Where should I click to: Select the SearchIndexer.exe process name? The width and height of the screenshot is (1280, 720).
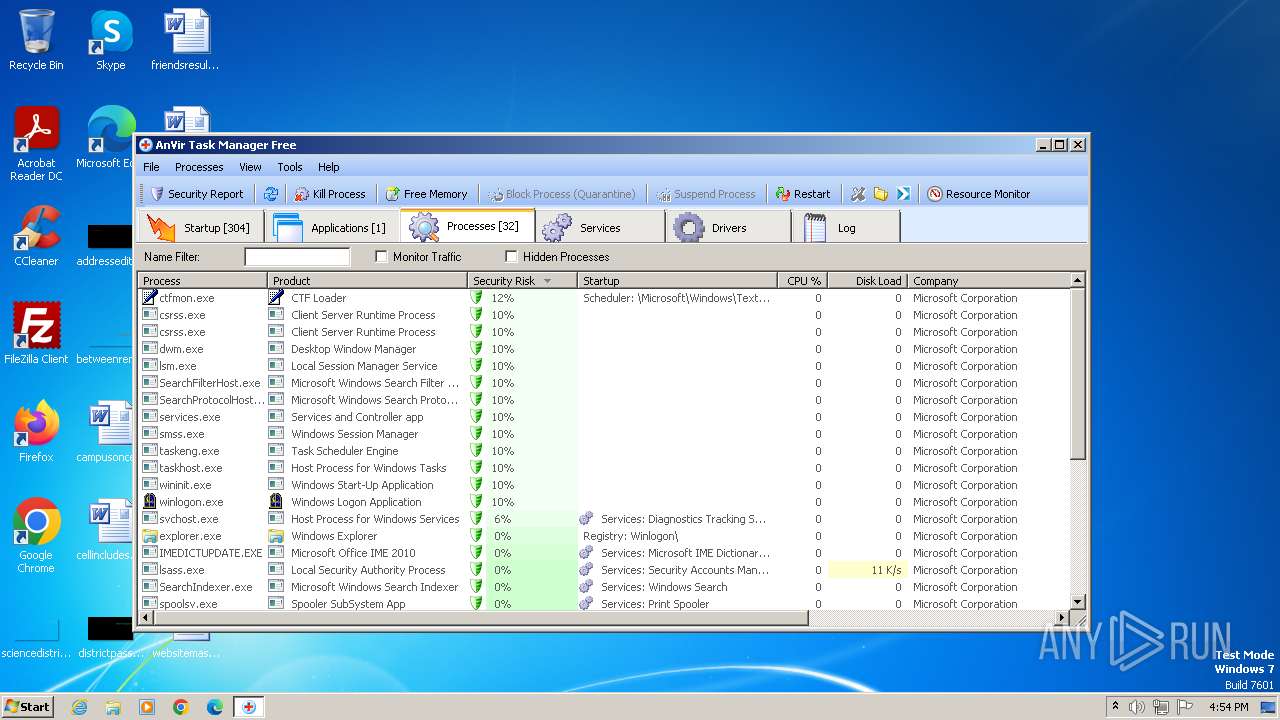(205, 587)
